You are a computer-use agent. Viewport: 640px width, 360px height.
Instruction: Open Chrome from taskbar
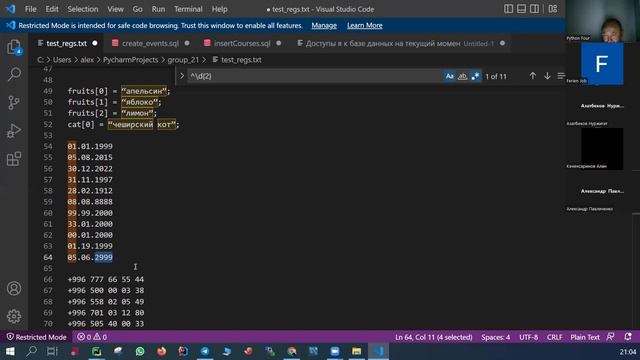click(291, 351)
